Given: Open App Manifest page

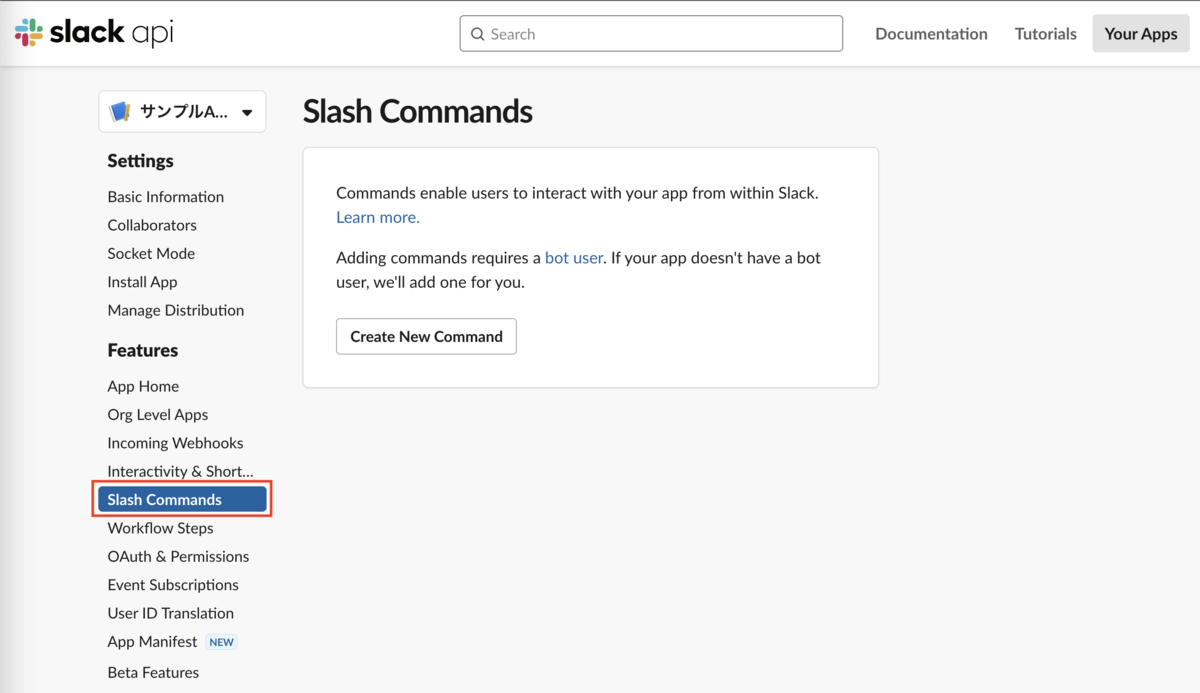Looking at the screenshot, I should (152, 642).
